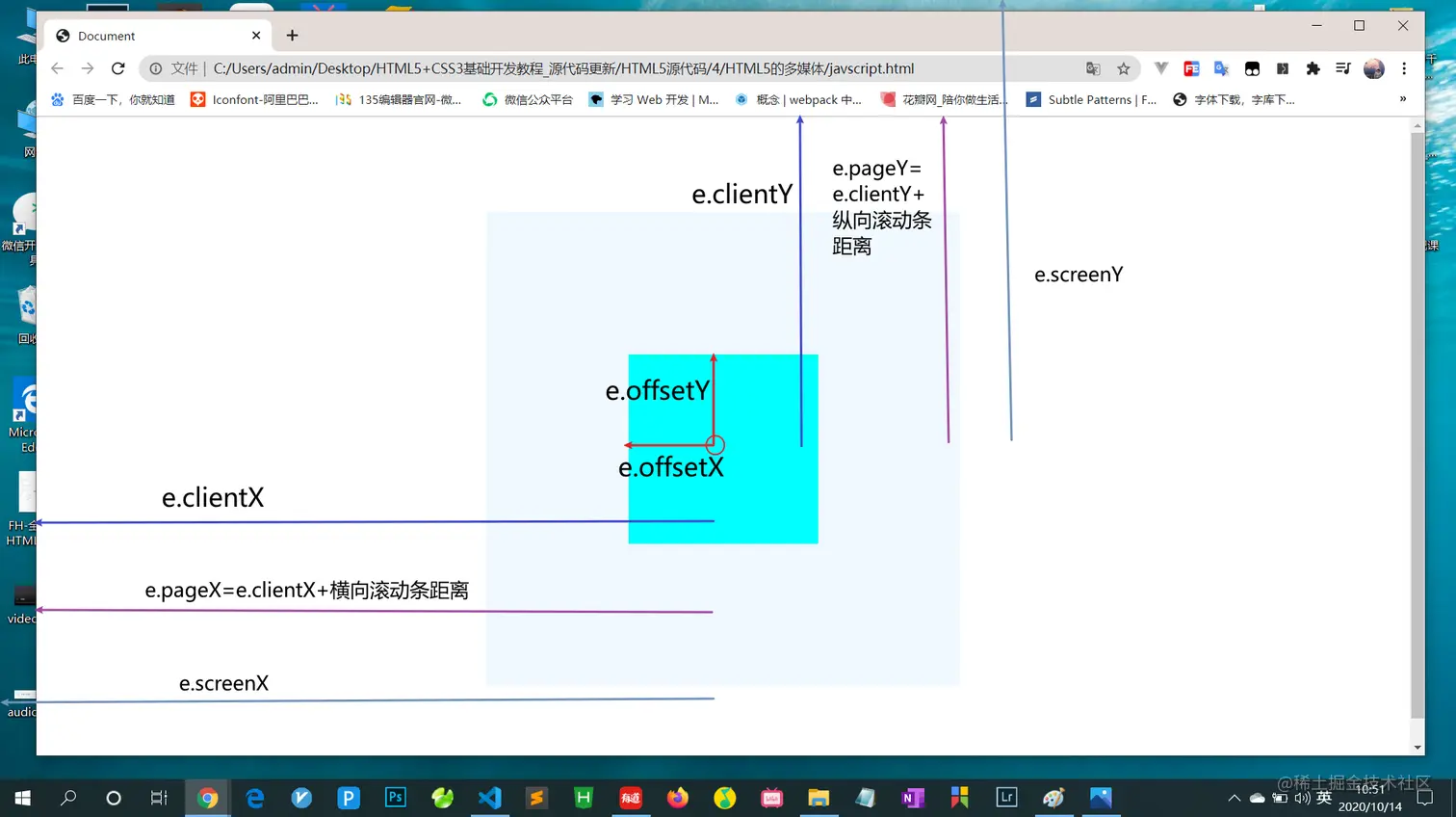Open the 微信公众平台 bookmark

click(x=528, y=99)
